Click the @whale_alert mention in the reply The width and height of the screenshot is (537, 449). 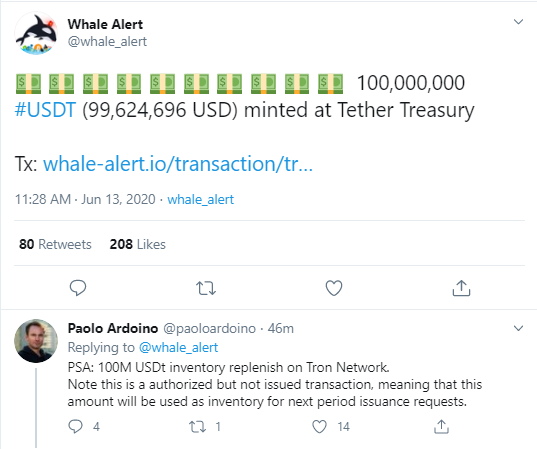tap(178, 347)
